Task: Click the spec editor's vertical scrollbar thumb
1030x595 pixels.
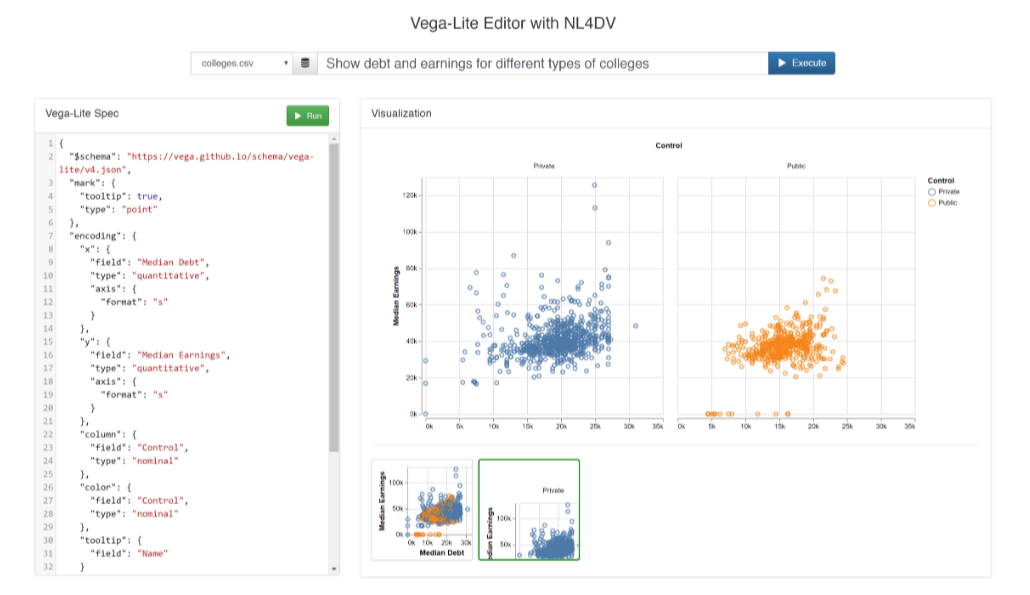Action: (334, 300)
